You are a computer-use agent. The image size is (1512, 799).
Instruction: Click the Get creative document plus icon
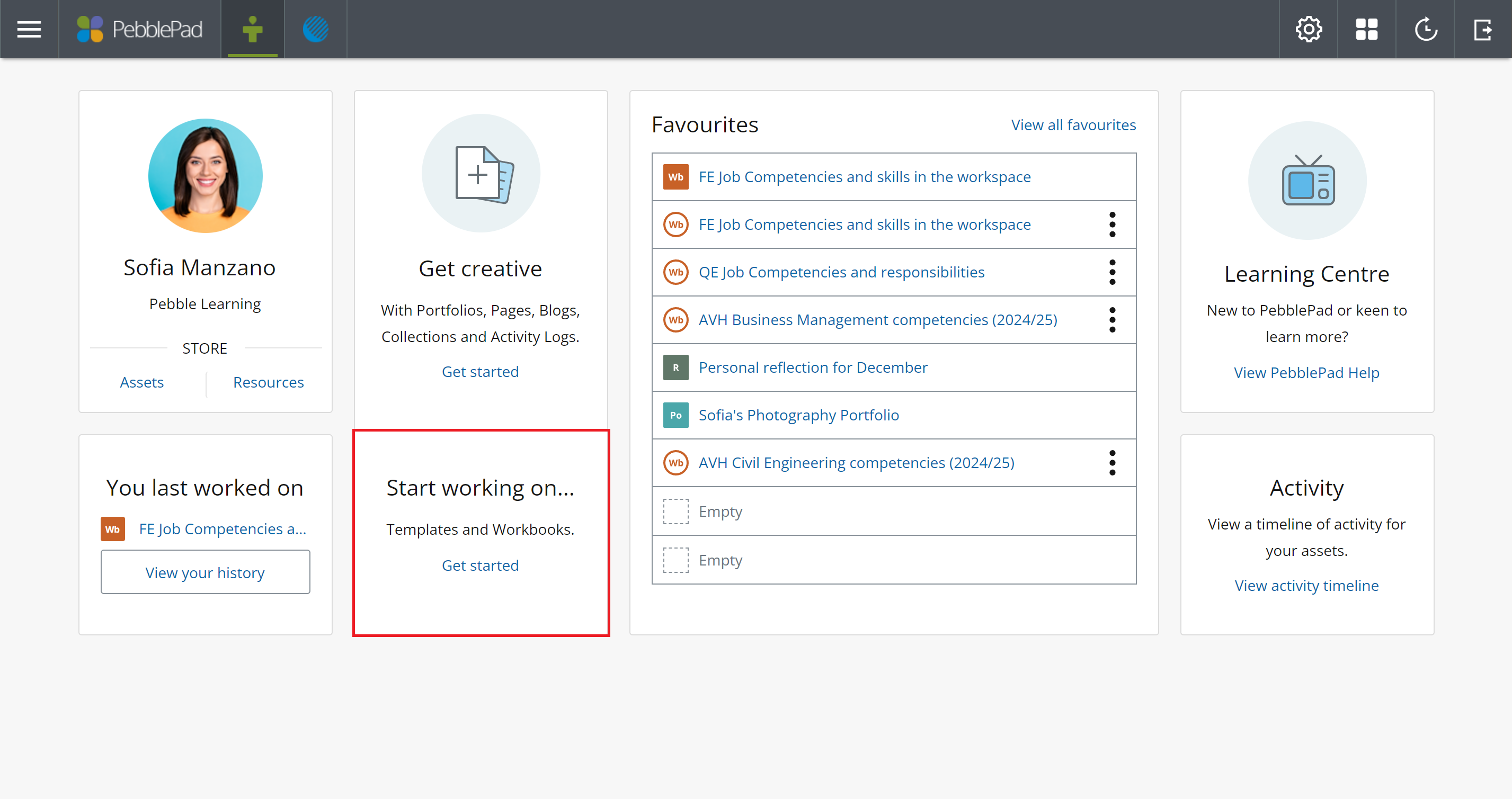coord(481,174)
